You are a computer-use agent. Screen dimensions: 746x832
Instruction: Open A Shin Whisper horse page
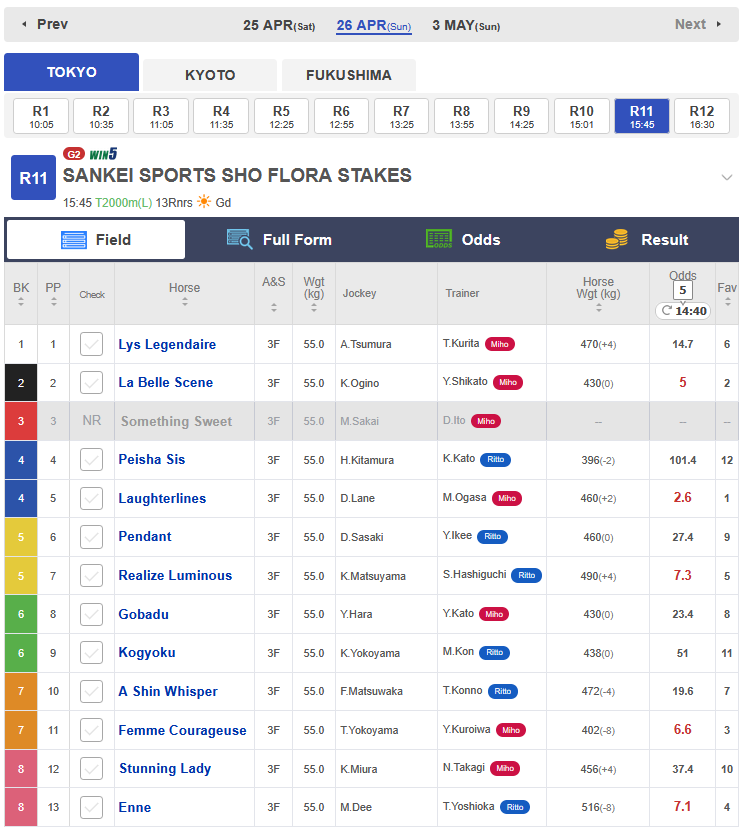click(168, 691)
